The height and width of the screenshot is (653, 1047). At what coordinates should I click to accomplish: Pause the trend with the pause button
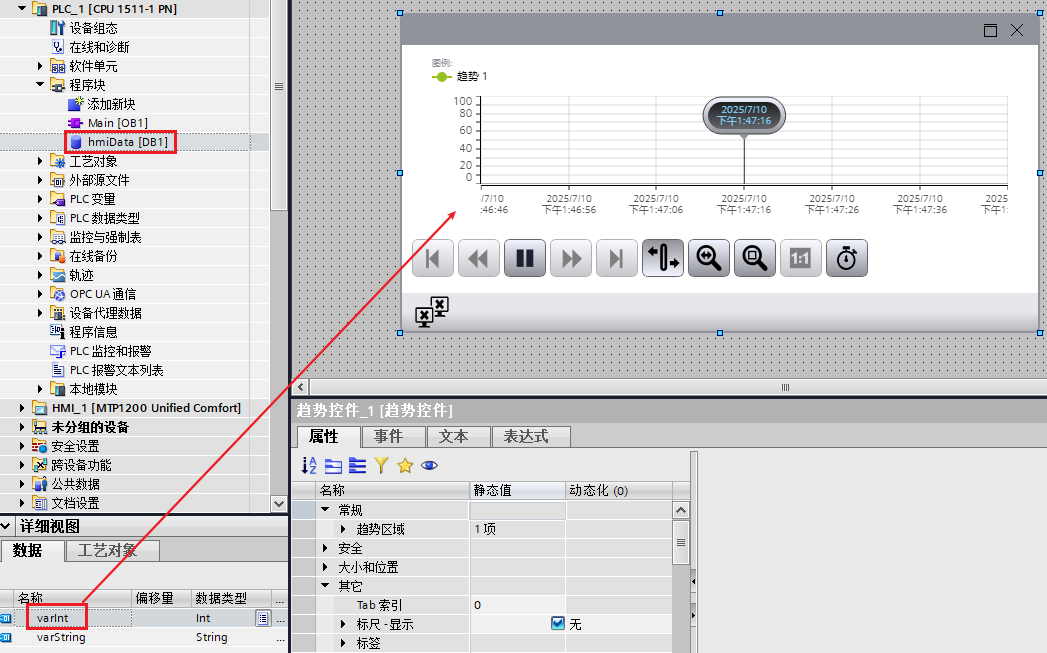coord(525,259)
